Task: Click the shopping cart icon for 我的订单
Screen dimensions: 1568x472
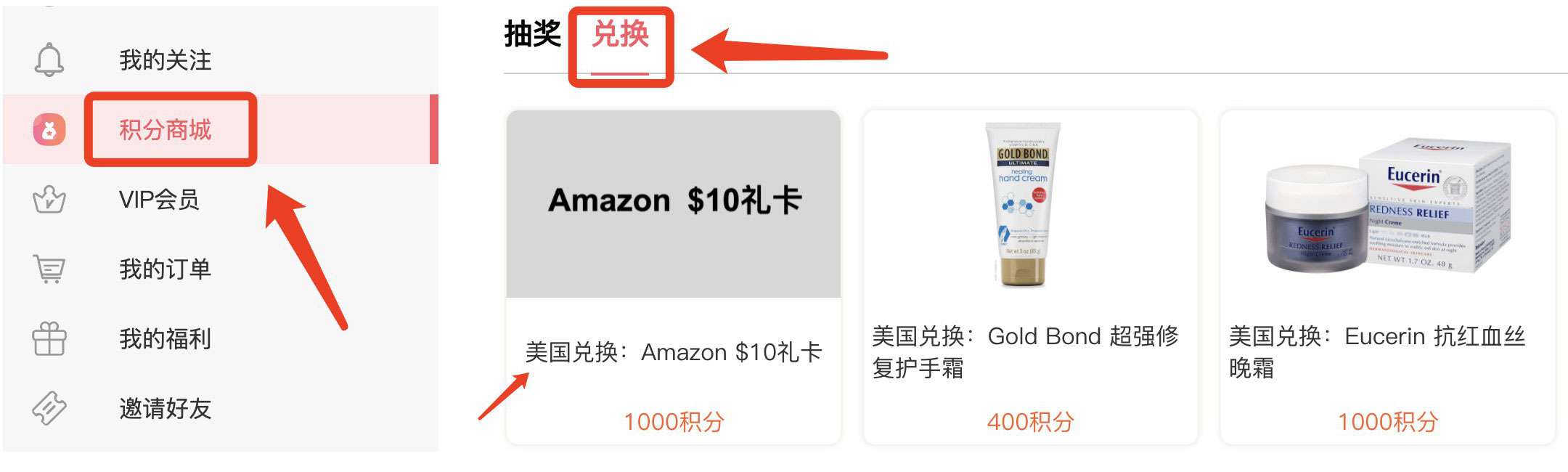Action: tap(49, 269)
